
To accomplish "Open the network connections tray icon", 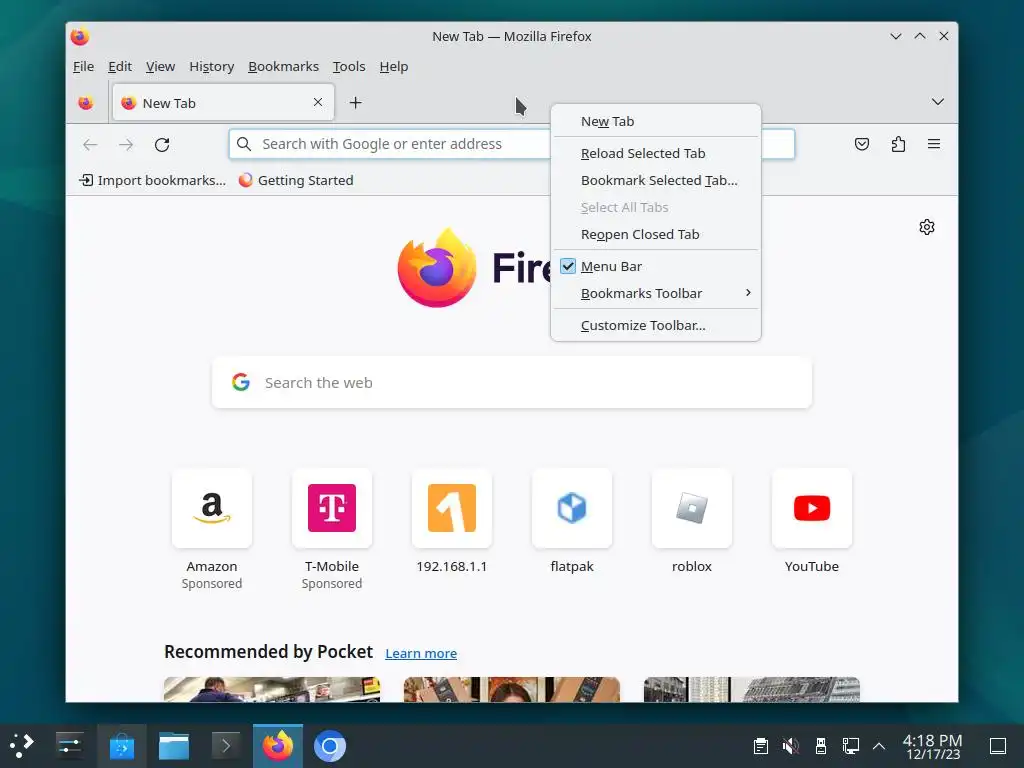I will pyautogui.click(x=851, y=746).
